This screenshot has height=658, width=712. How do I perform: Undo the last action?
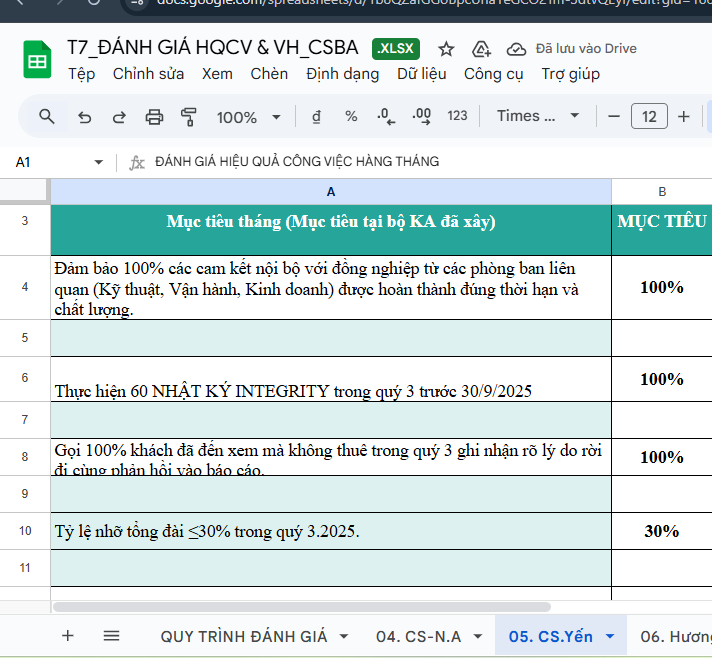coord(84,117)
